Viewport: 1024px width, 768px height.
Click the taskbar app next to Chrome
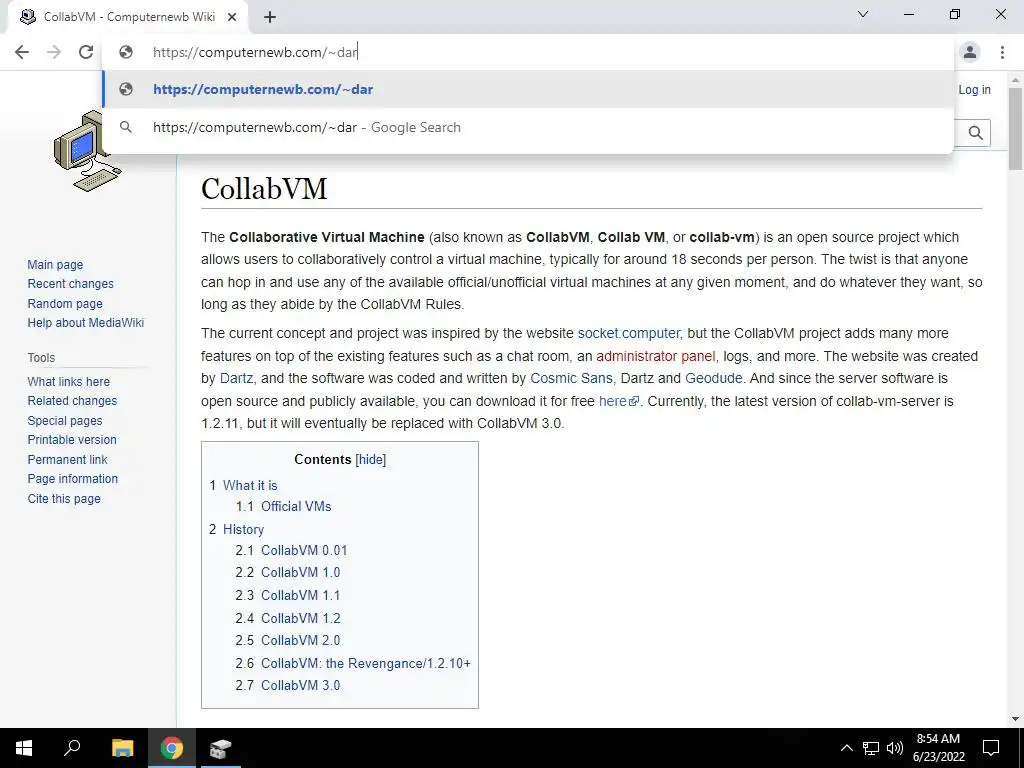coord(220,748)
